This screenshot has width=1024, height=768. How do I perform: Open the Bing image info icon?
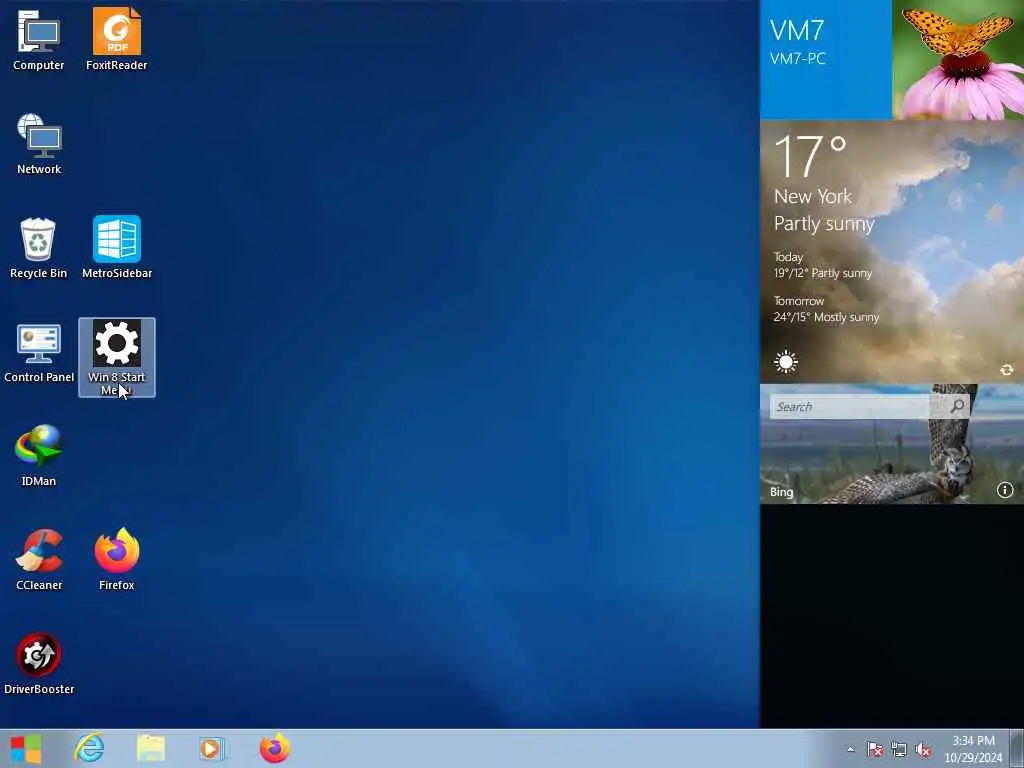point(1005,490)
